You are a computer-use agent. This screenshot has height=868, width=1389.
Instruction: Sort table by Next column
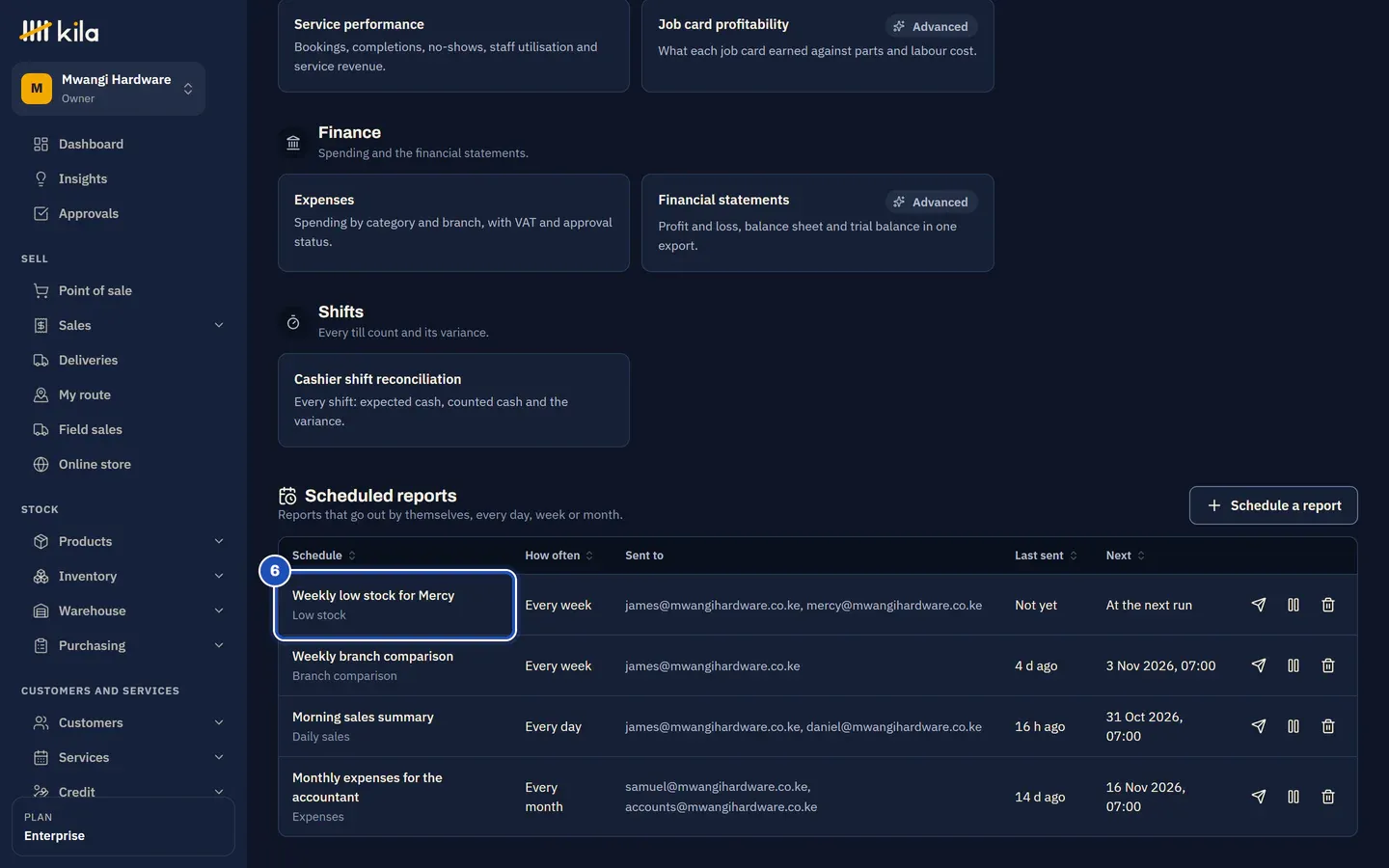[1126, 556]
